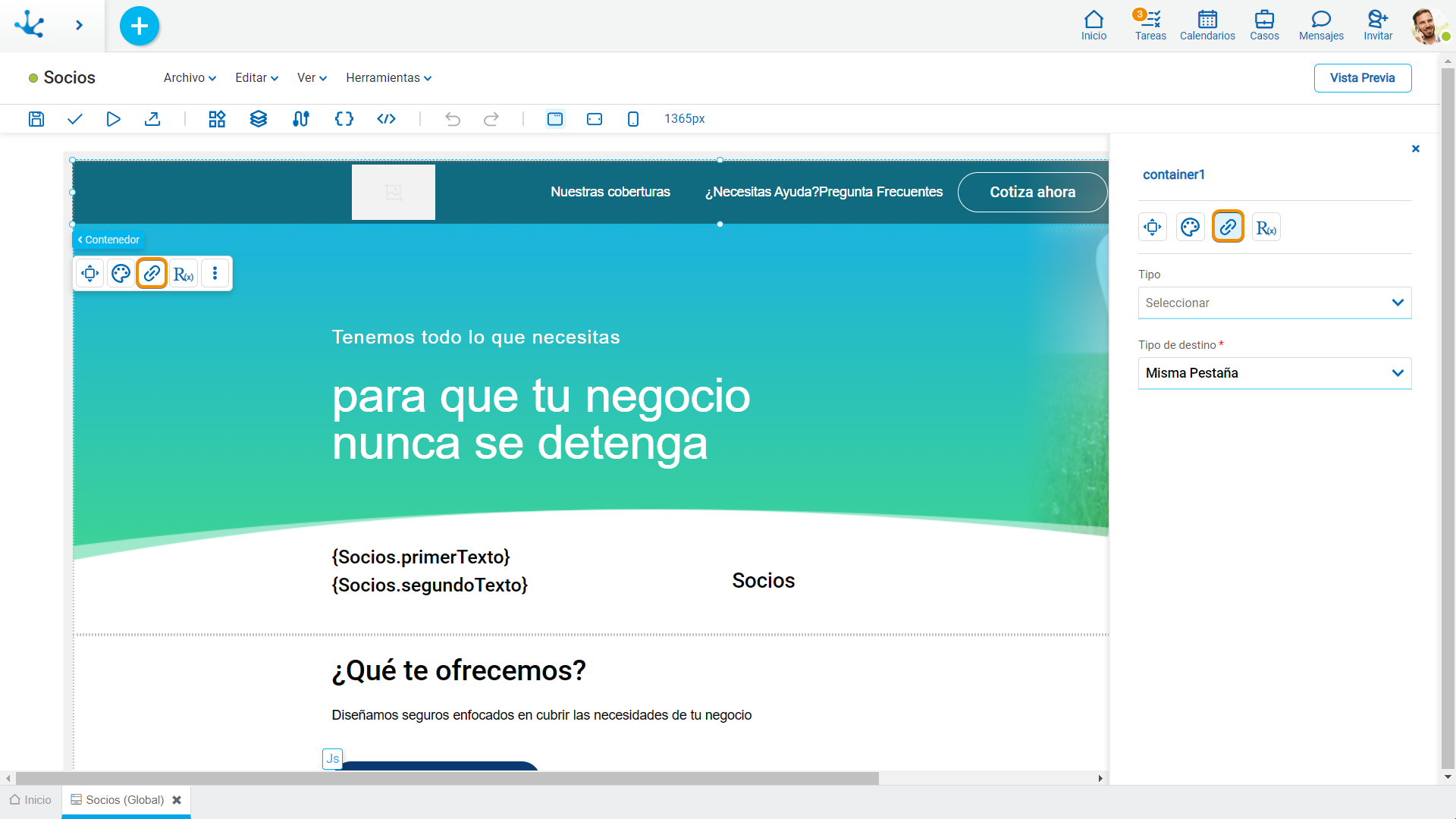
Task: Open the Tipo de destino dropdown
Action: pos(1275,373)
